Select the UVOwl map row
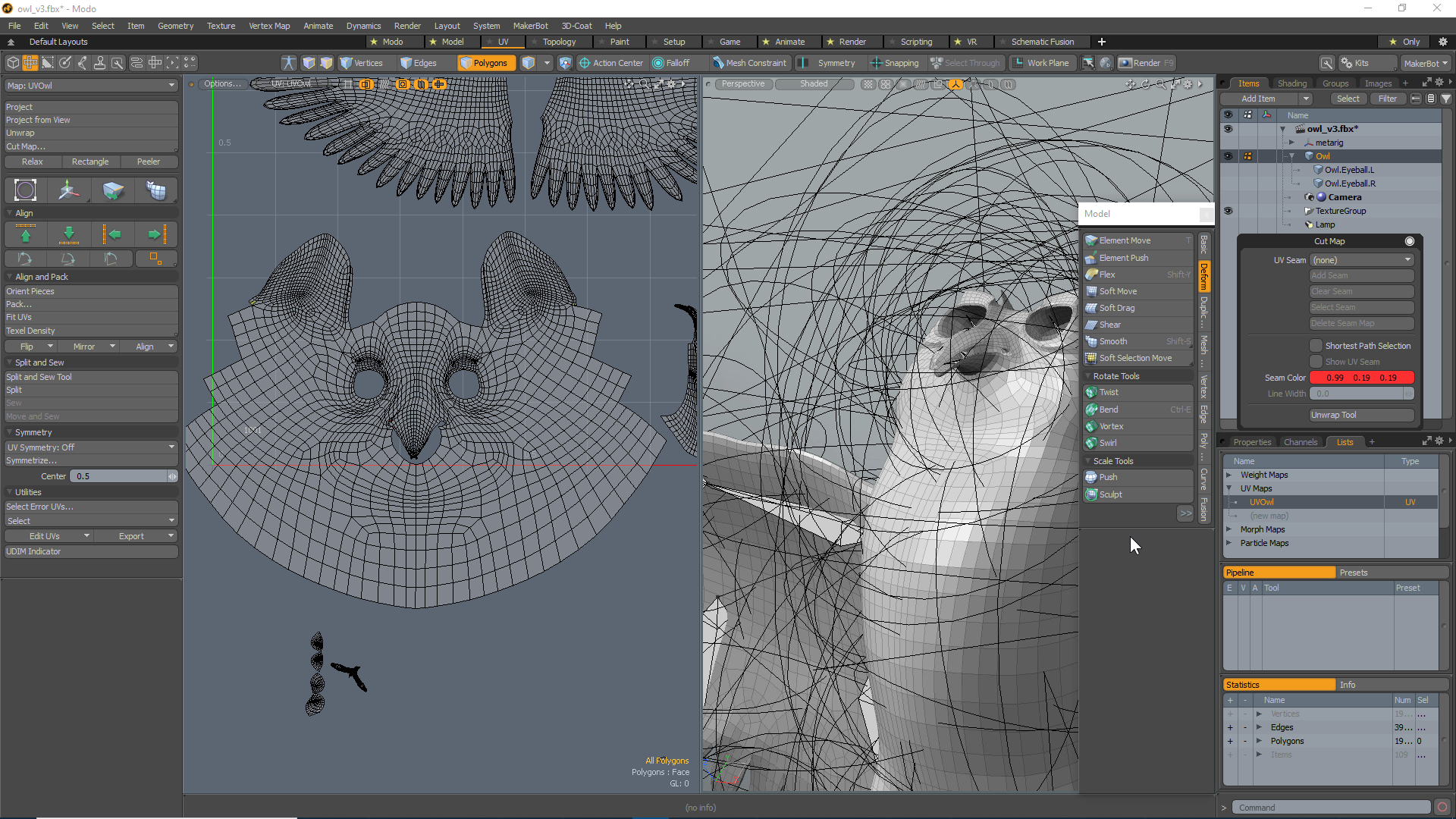The image size is (1456, 819). pyautogui.click(x=1331, y=502)
